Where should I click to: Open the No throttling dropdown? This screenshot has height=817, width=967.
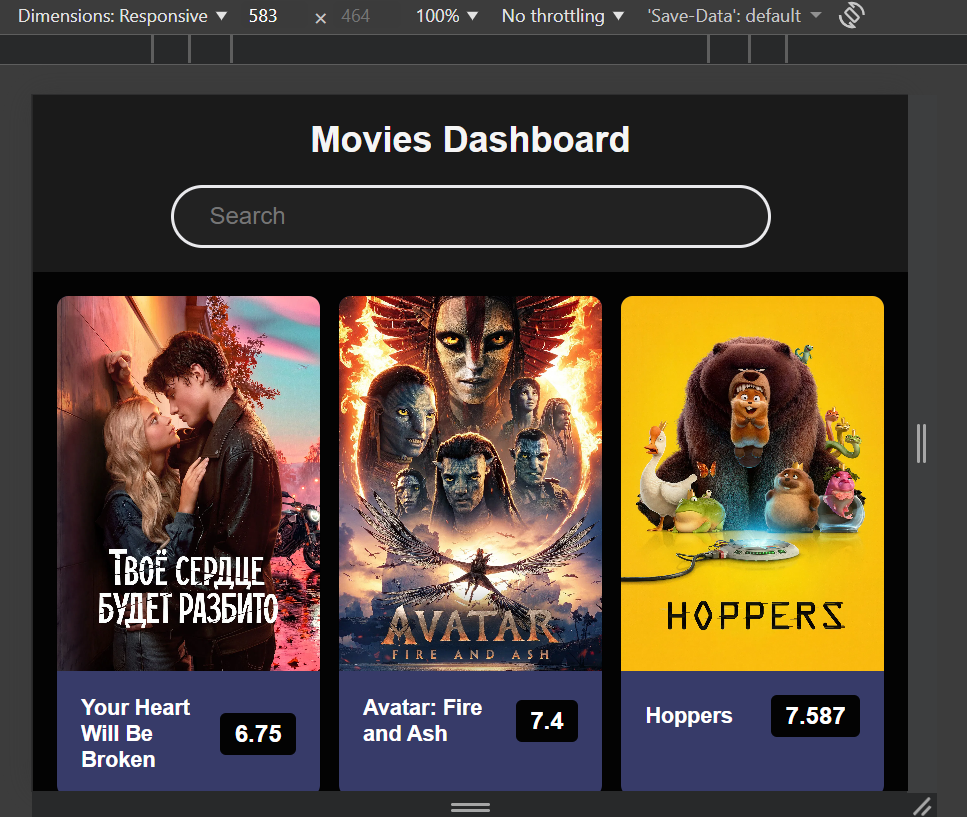(562, 16)
